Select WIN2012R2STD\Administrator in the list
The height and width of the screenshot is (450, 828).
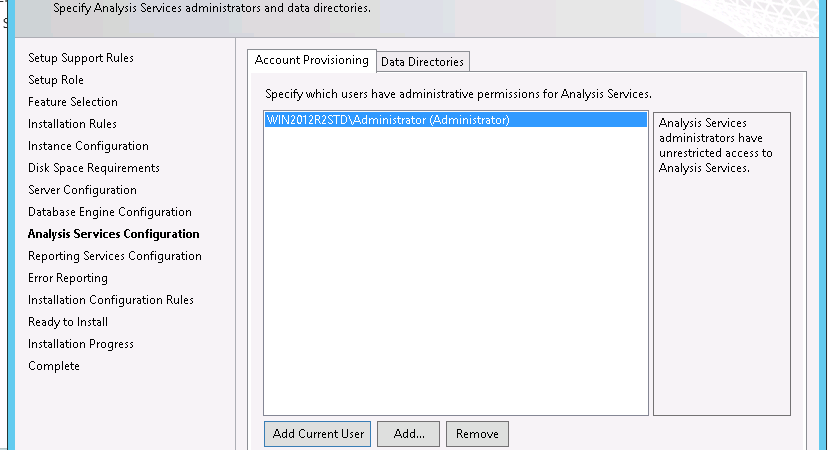(456, 120)
